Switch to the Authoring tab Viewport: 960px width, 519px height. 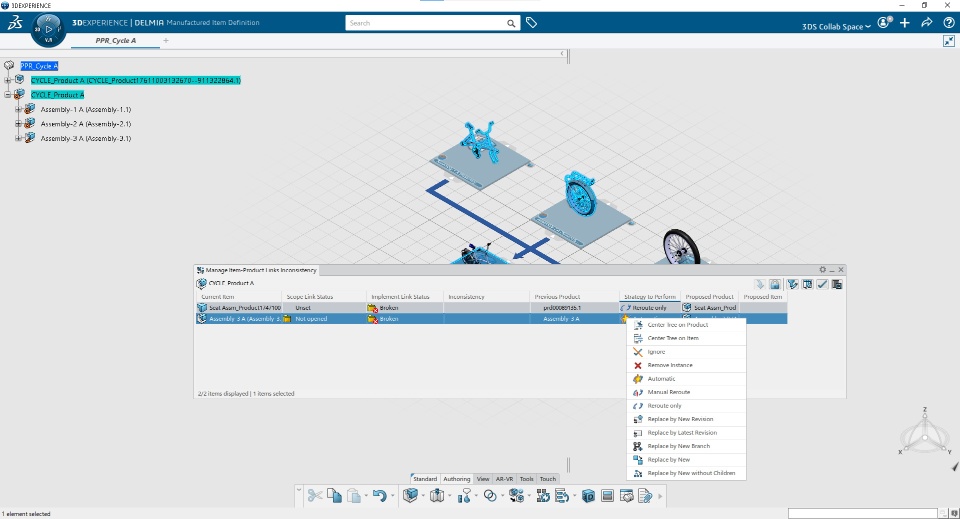tap(456, 479)
